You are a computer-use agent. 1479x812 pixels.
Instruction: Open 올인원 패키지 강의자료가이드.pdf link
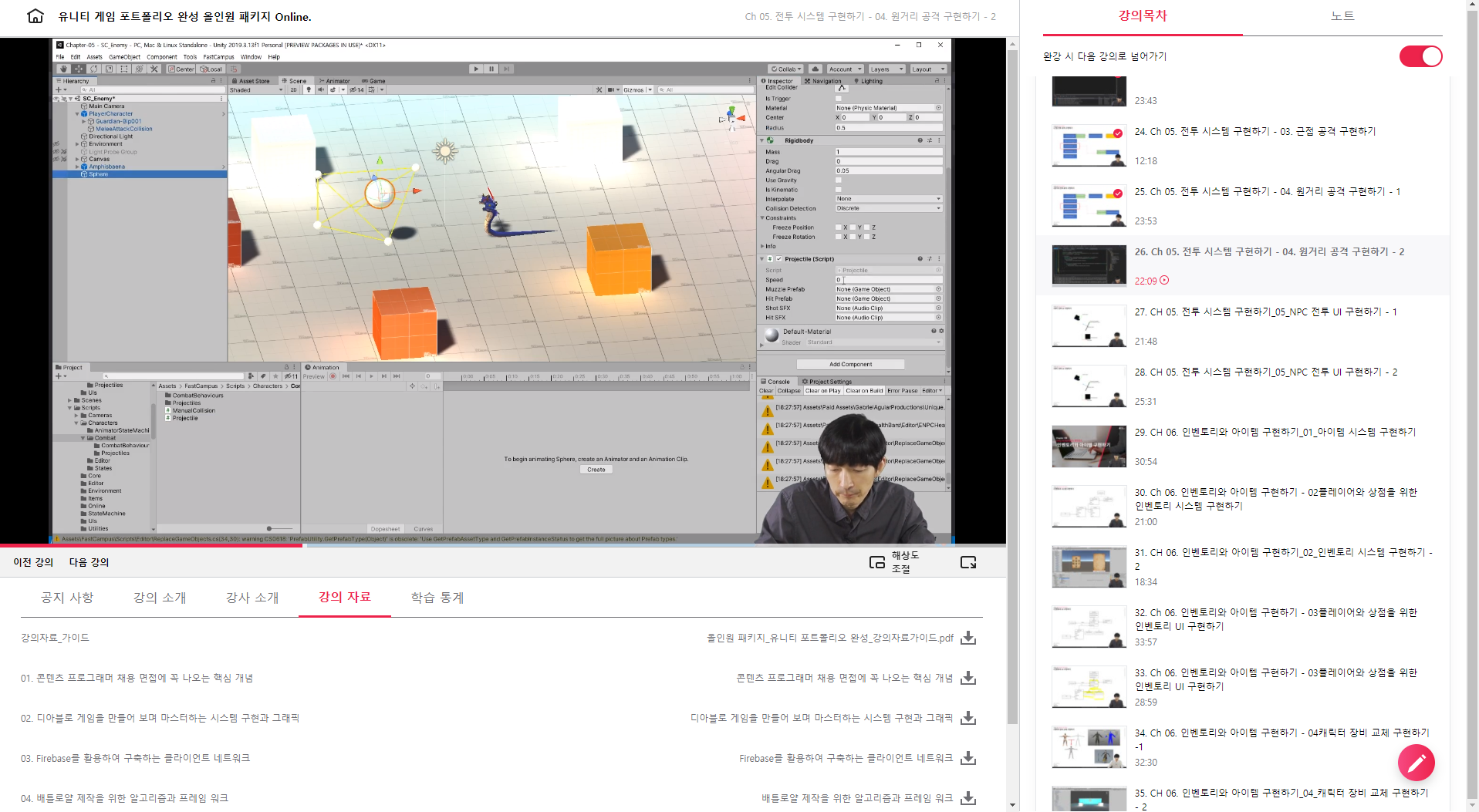point(830,638)
